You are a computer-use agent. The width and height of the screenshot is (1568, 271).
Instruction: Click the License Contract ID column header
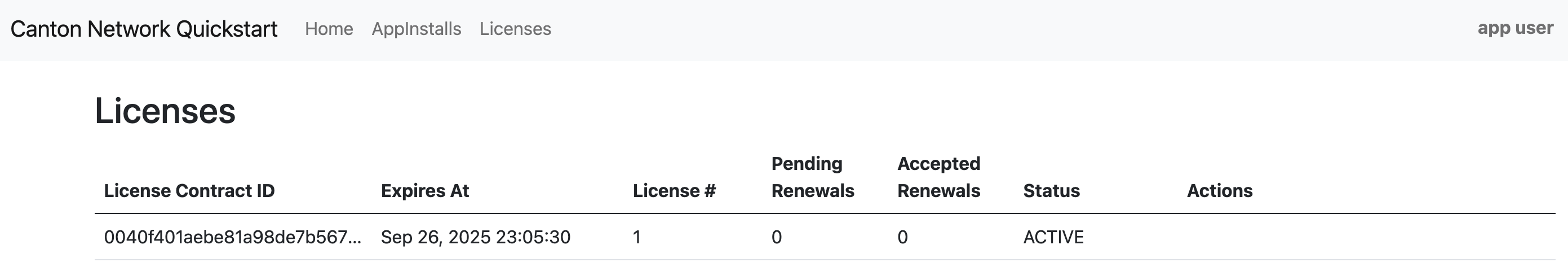tap(189, 191)
